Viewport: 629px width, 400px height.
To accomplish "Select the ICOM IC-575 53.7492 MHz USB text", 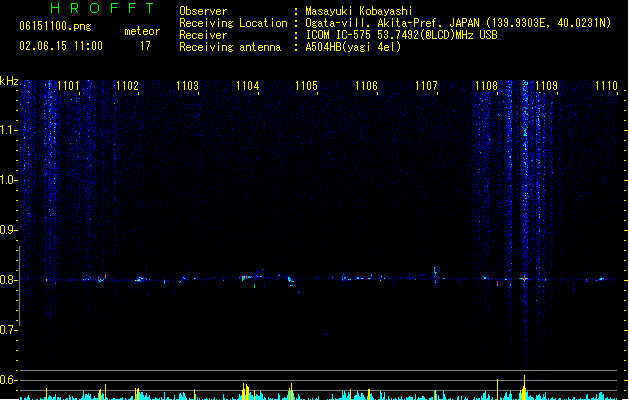I will click(x=402, y=35).
